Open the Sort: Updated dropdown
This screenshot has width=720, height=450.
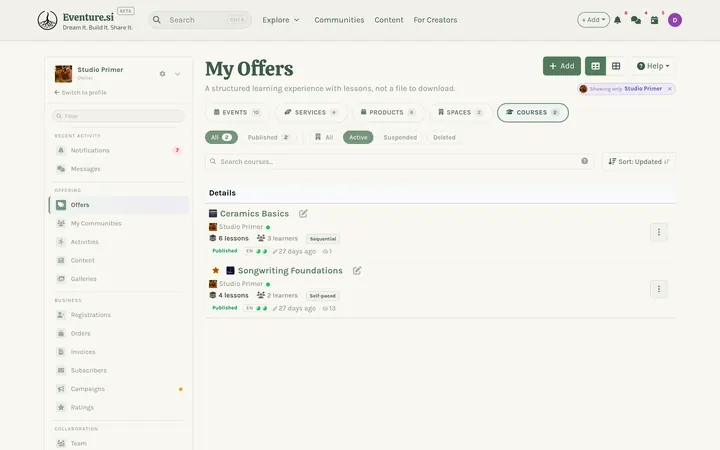(639, 162)
